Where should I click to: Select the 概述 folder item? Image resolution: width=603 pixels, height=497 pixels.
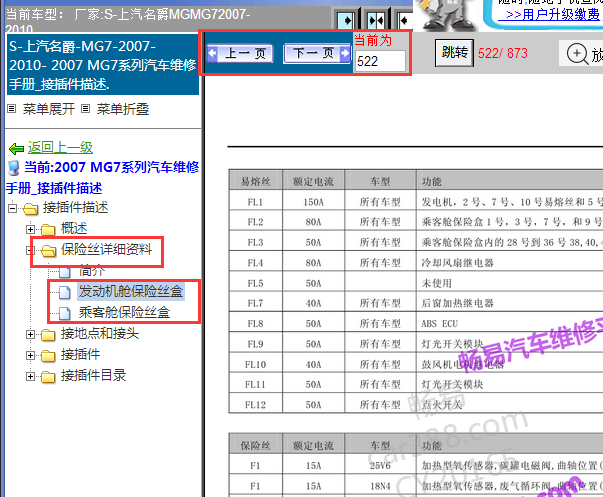[x=74, y=228]
